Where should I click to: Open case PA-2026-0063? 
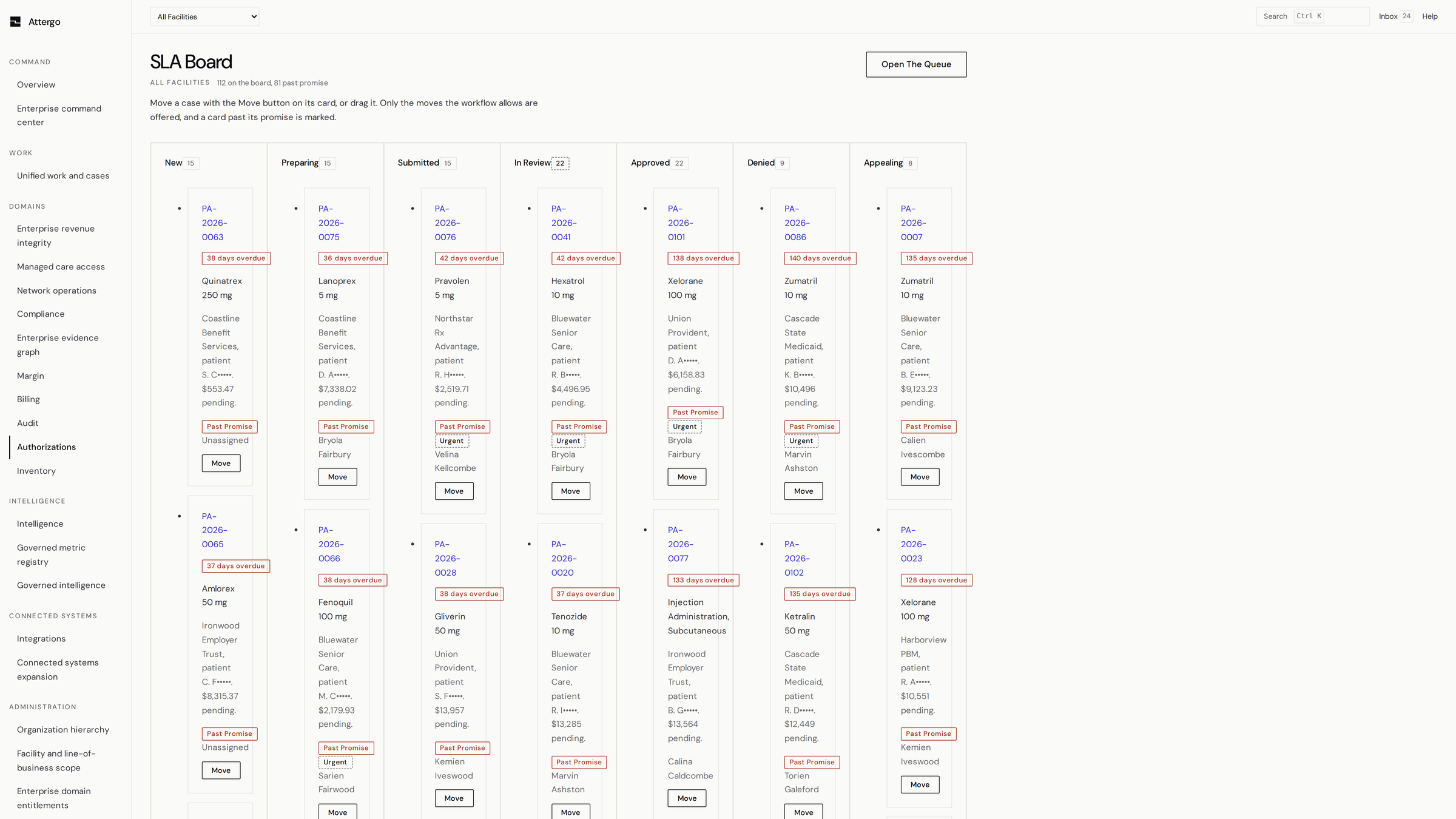pos(215,223)
